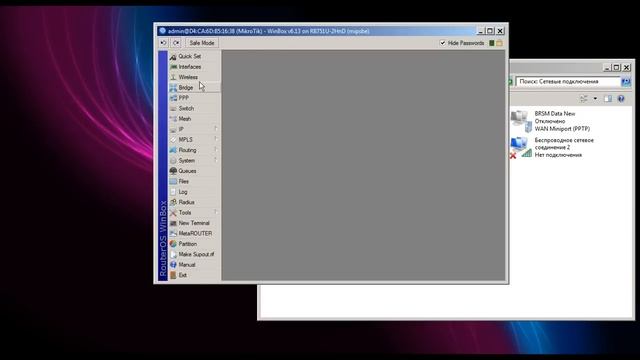Enable Safe Mode in WinBox toolbar
The height and width of the screenshot is (360, 640).
(x=202, y=43)
